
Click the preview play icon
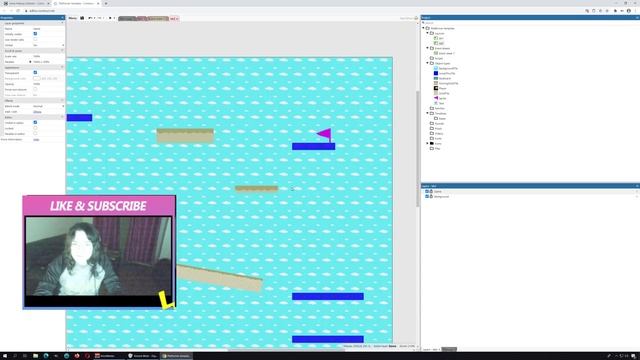110,18
